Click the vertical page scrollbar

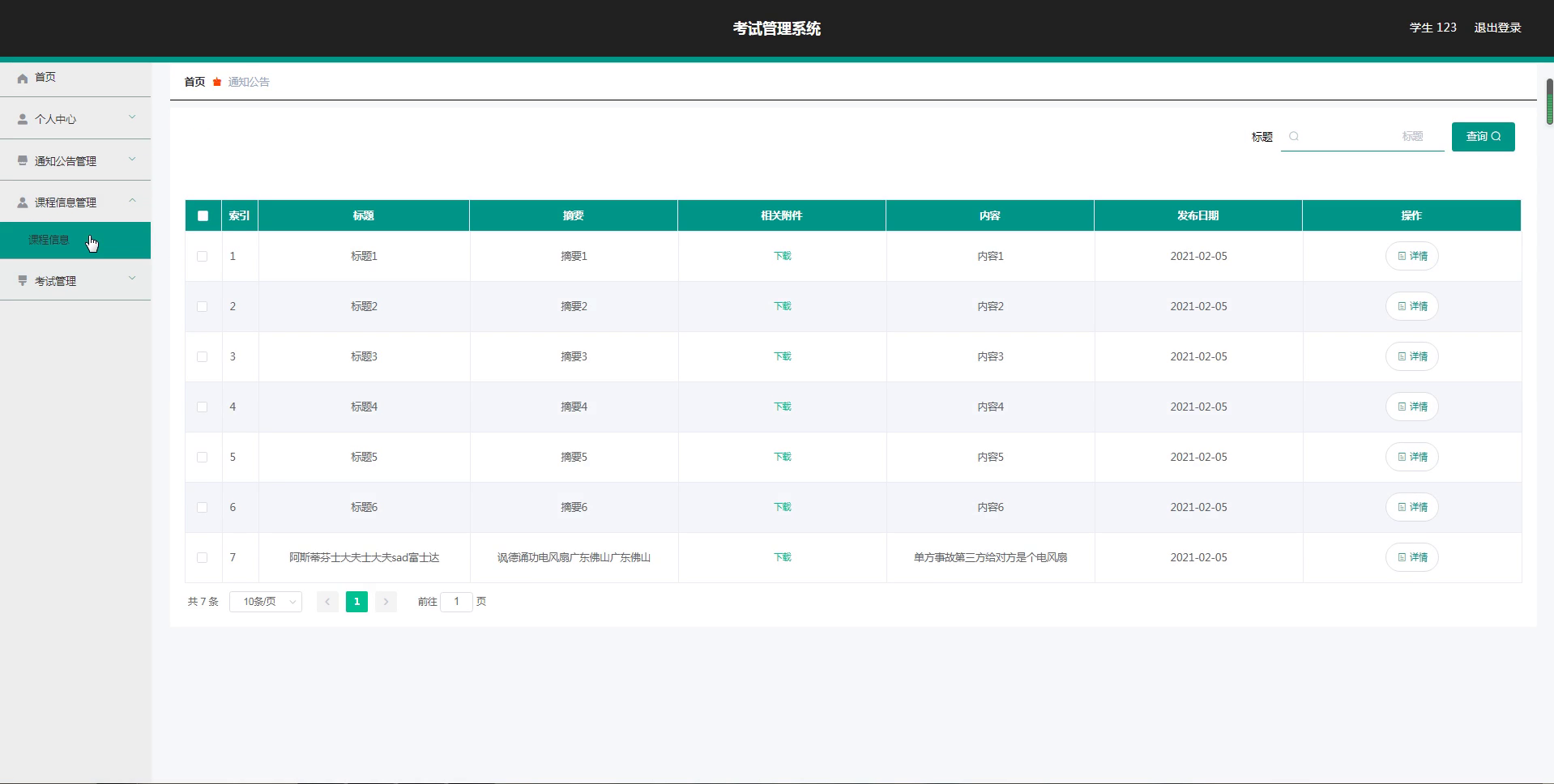pyautogui.click(x=1549, y=101)
